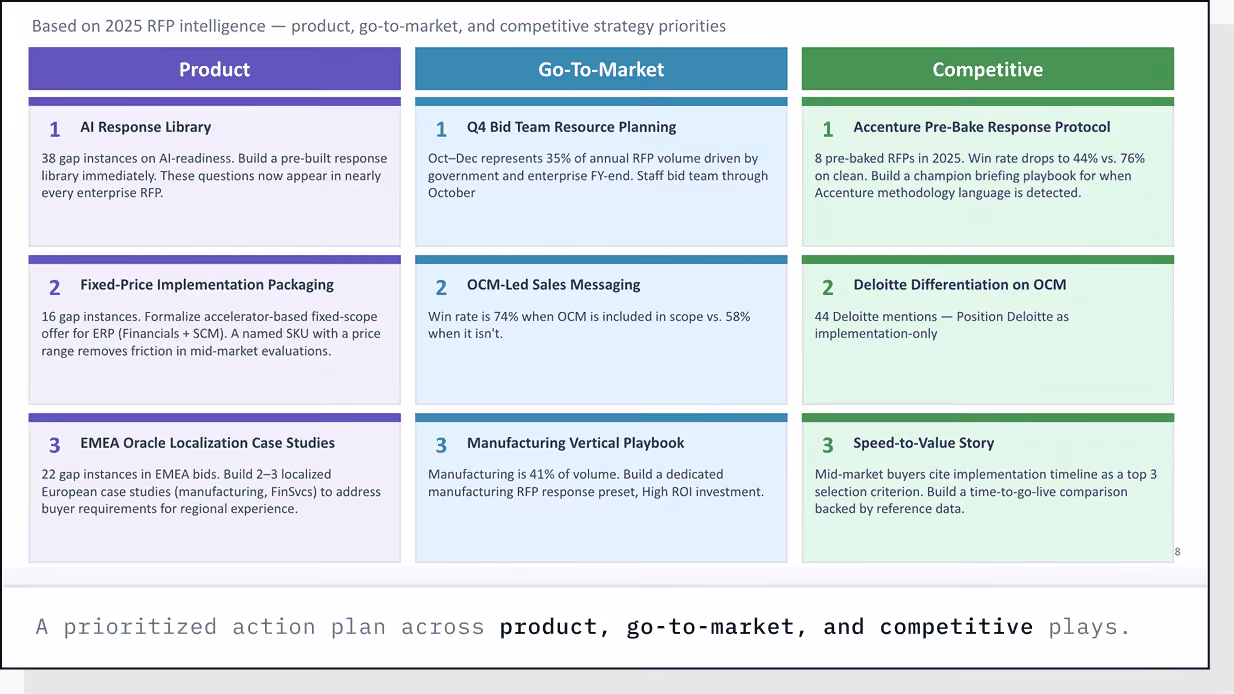The height and width of the screenshot is (694, 1234).
Task: Click the '8 pre-baked RFPs in 2025' paragraph
Action: [980, 175]
